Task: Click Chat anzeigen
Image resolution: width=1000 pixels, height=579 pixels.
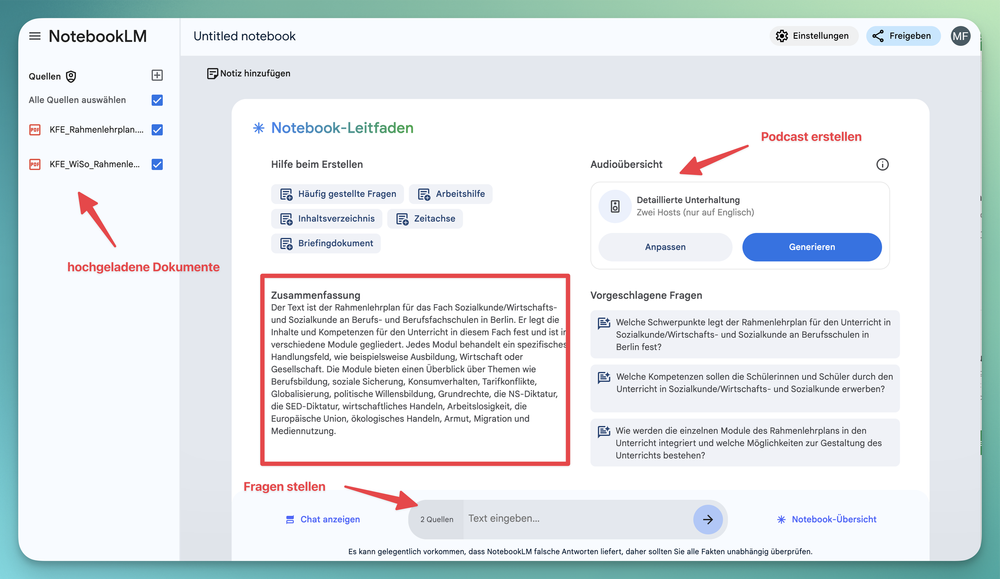Action: click(323, 519)
